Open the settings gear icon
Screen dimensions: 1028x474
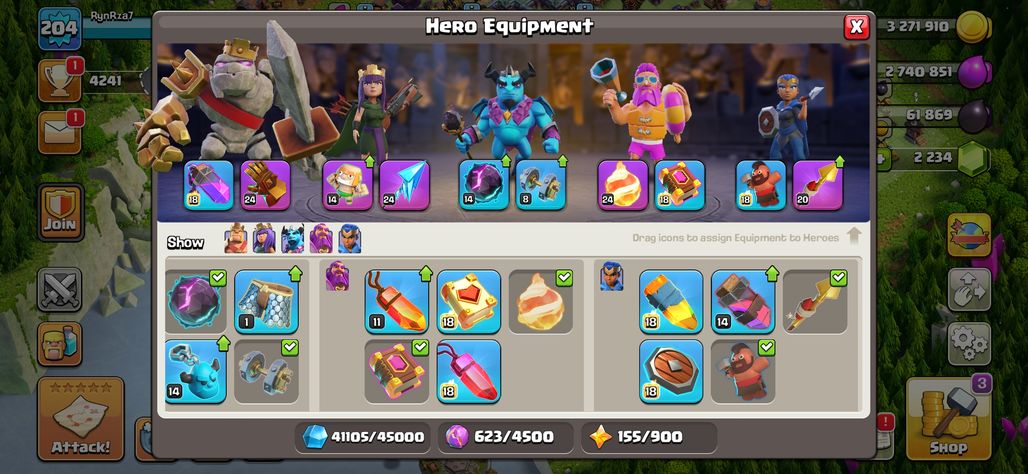click(x=968, y=342)
